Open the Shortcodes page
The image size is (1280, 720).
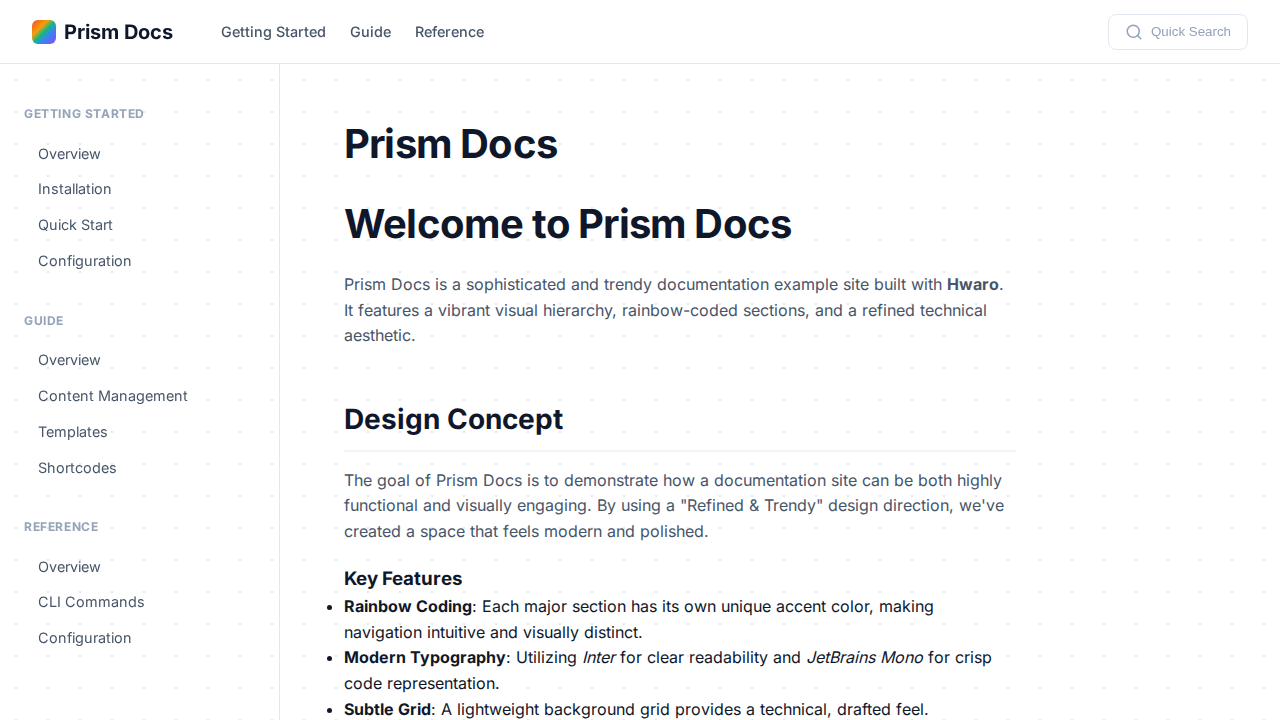click(77, 467)
